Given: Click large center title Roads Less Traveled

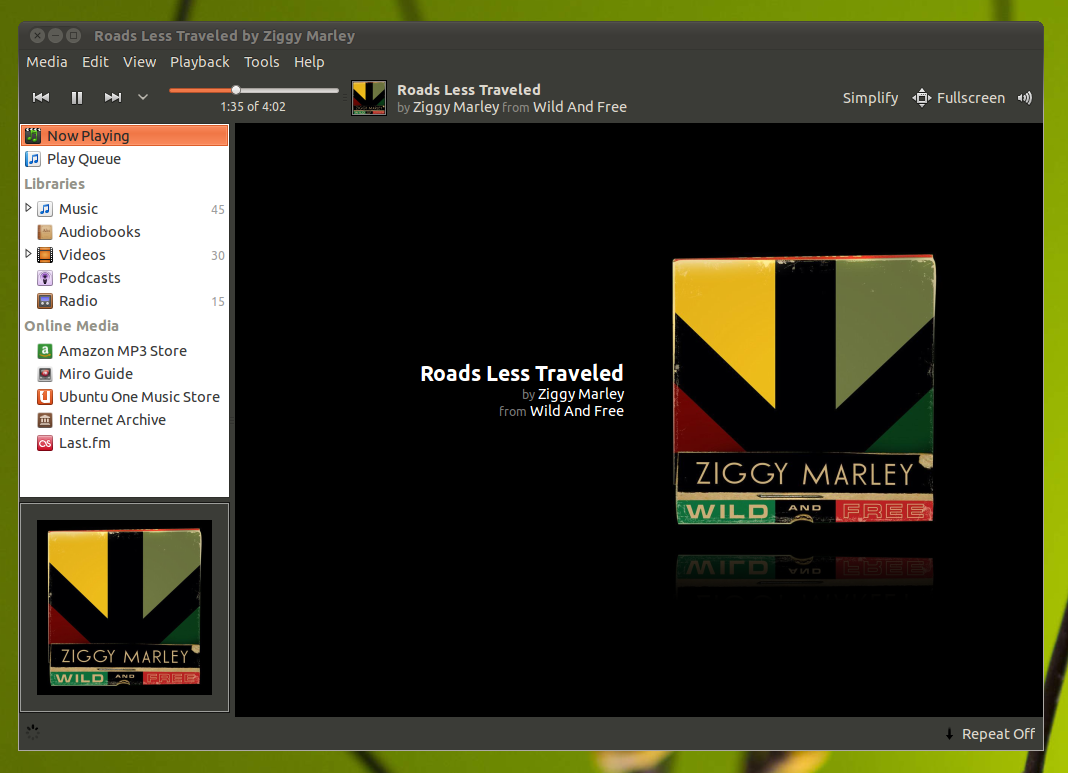Looking at the screenshot, I should coord(522,373).
